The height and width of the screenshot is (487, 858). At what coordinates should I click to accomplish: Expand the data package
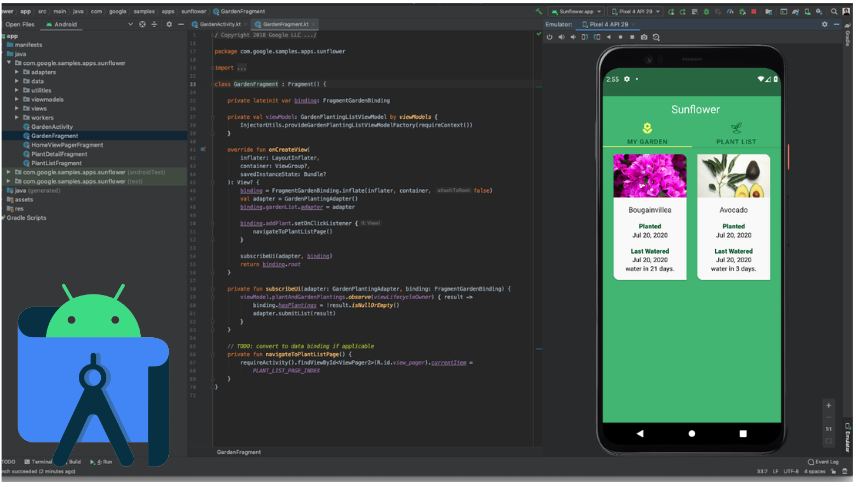click(17, 81)
